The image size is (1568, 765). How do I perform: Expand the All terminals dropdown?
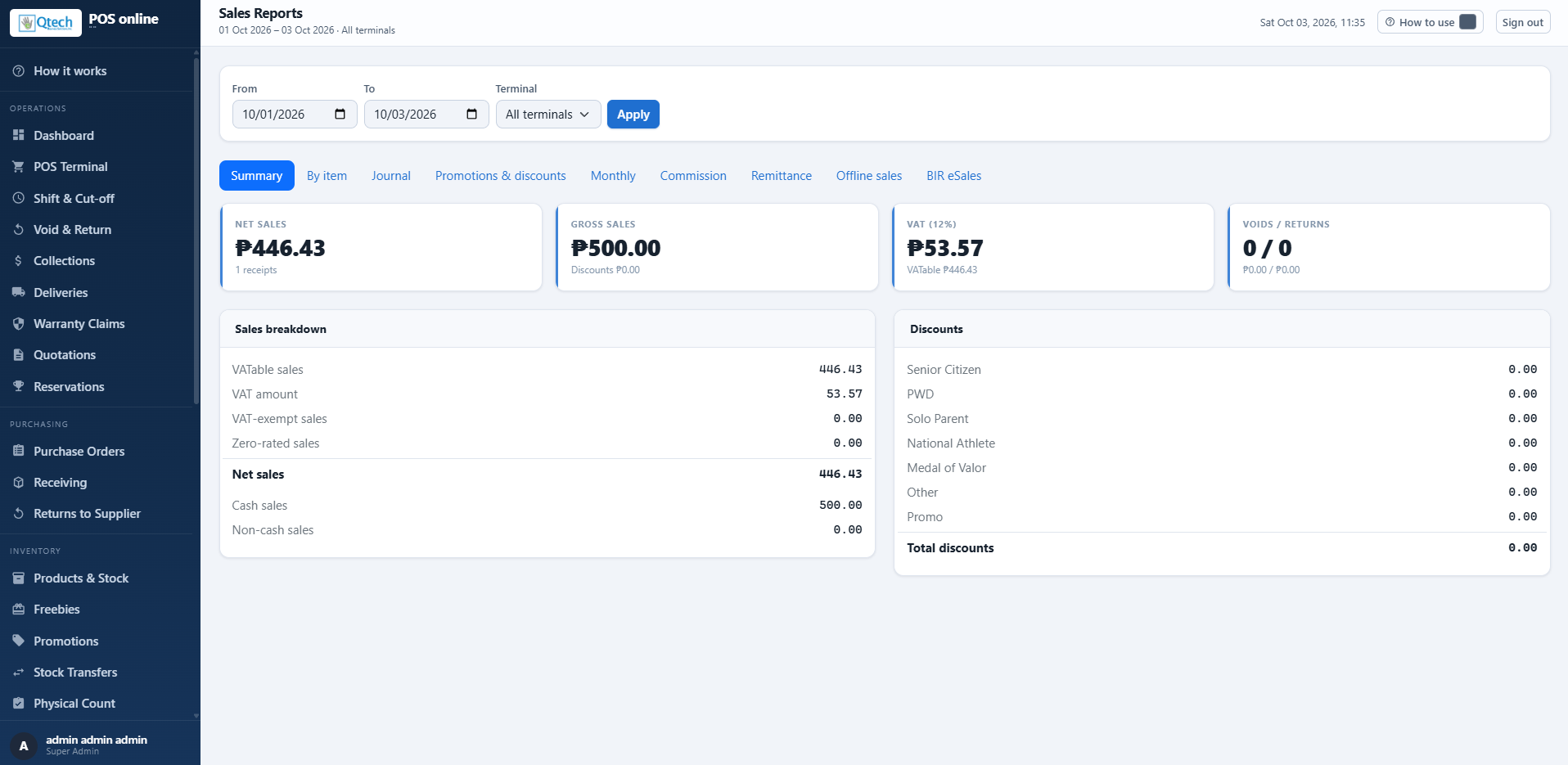[x=548, y=115]
